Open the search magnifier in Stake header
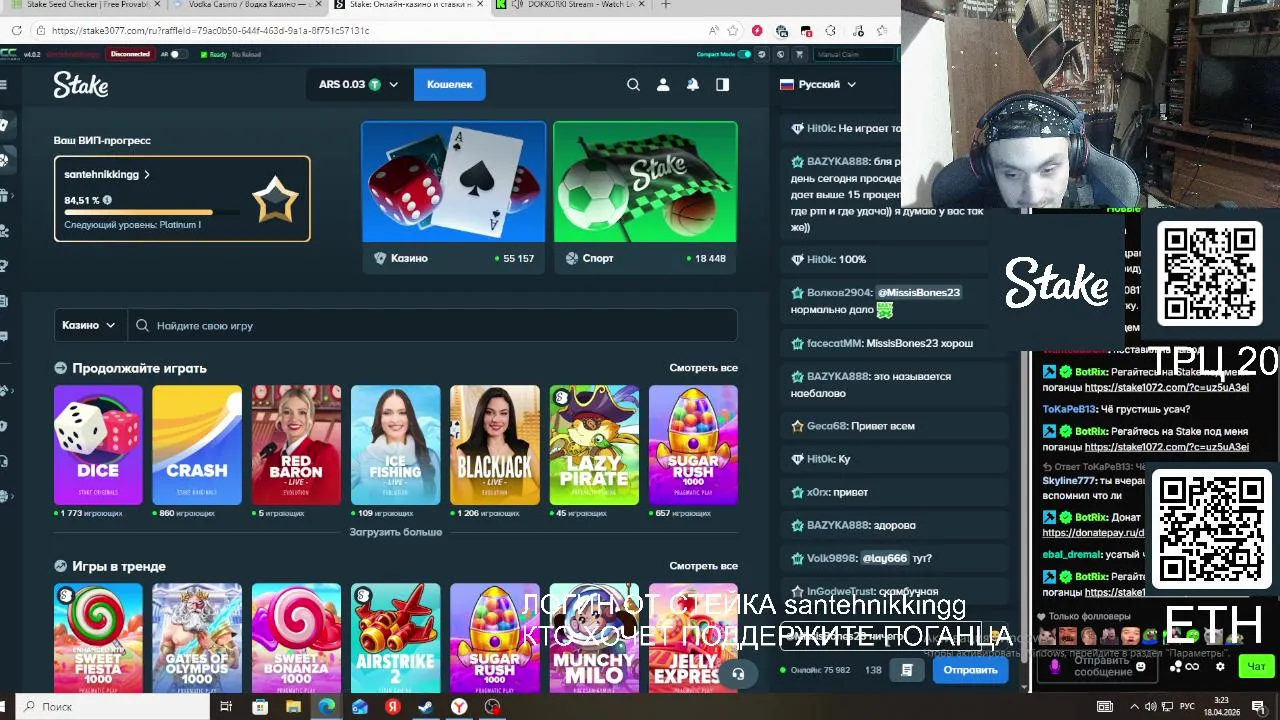The width and height of the screenshot is (1280, 720). pyautogui.click(x=633, y=85)
